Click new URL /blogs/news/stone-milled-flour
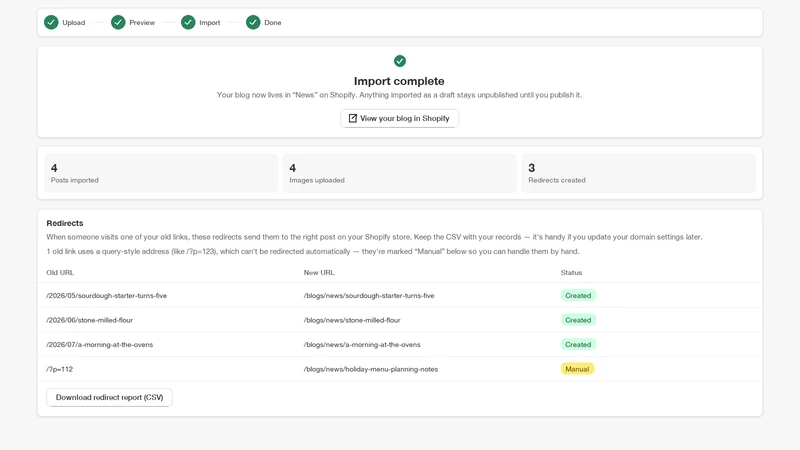 [x=352, y=320]
